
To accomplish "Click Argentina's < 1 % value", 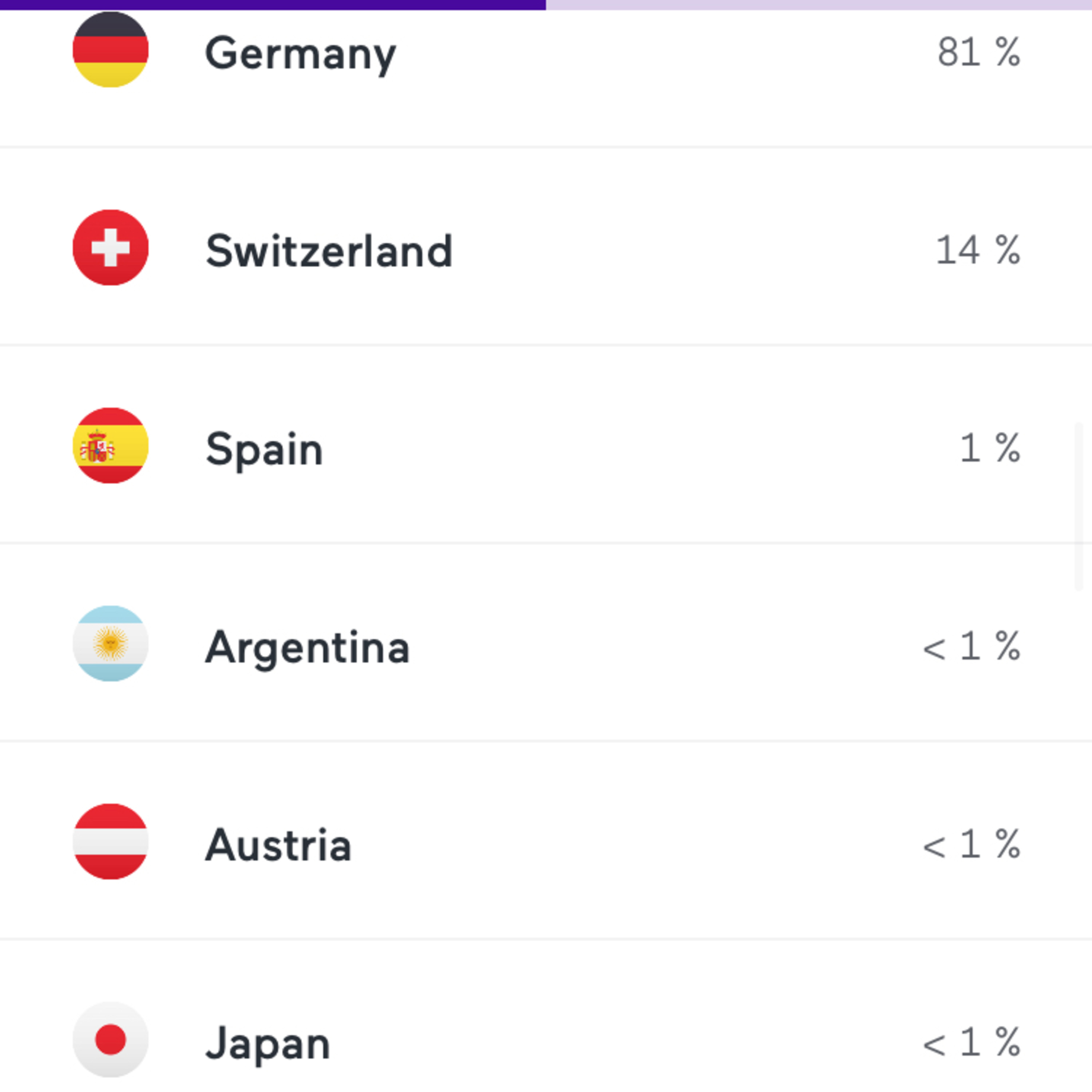I will coord(972,645).
